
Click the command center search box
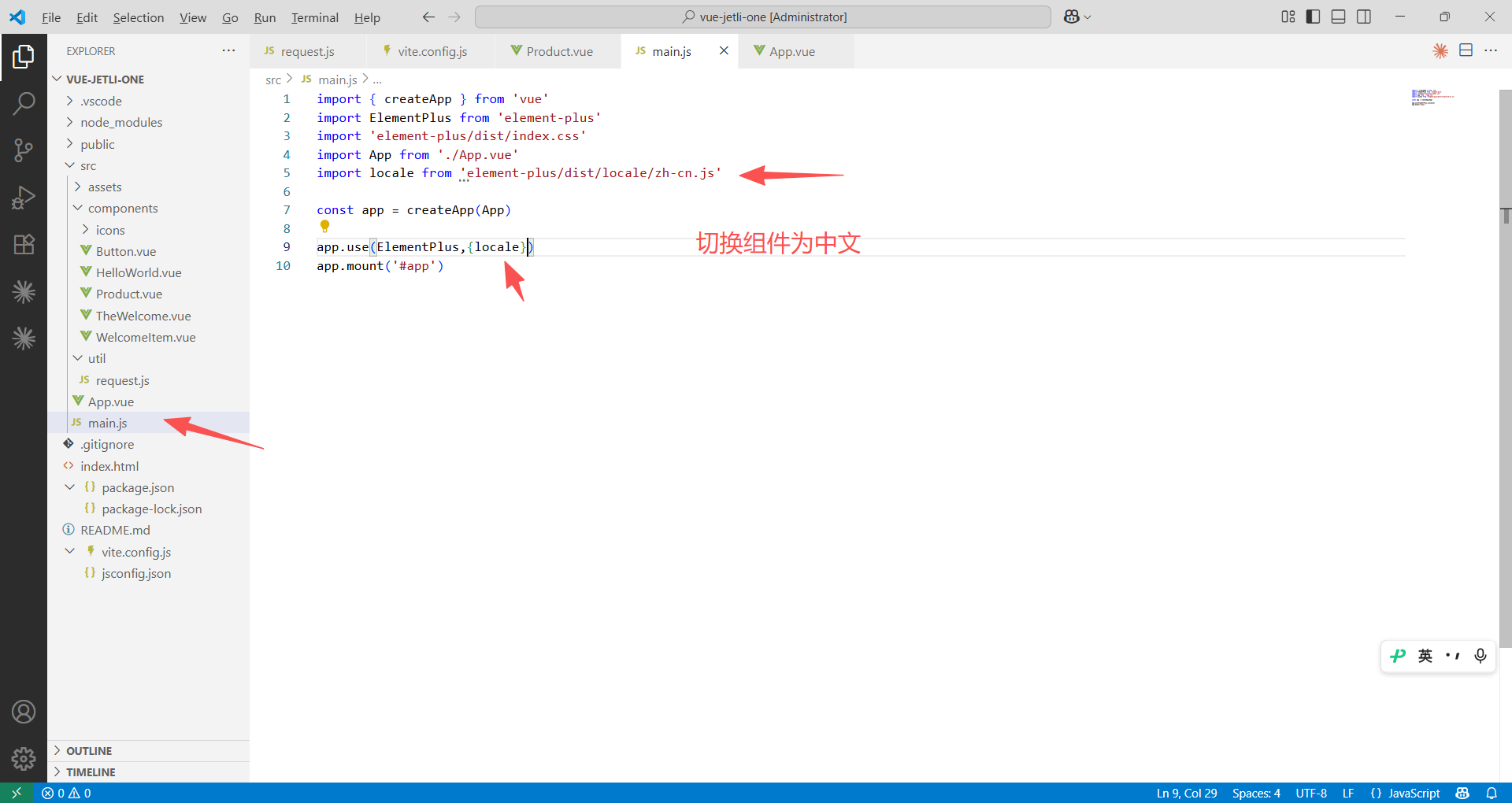(763, 17)
